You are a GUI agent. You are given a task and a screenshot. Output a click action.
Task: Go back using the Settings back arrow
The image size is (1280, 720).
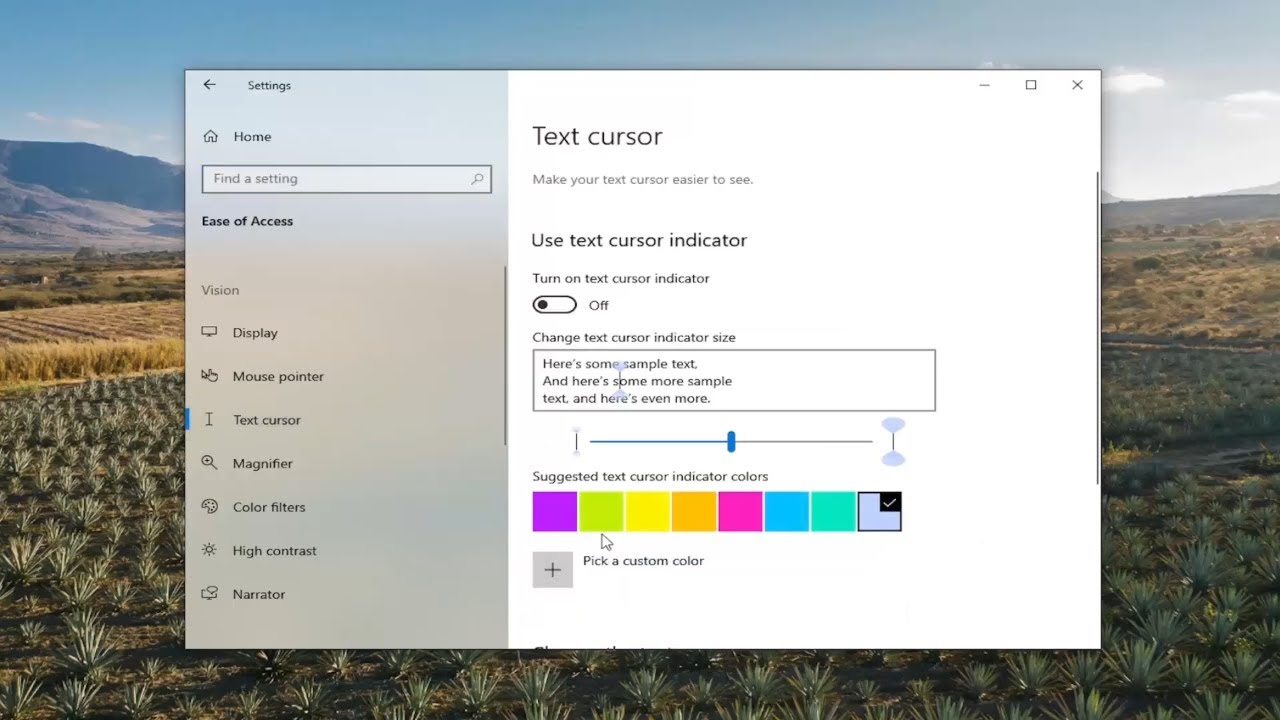tap(209, 85)
